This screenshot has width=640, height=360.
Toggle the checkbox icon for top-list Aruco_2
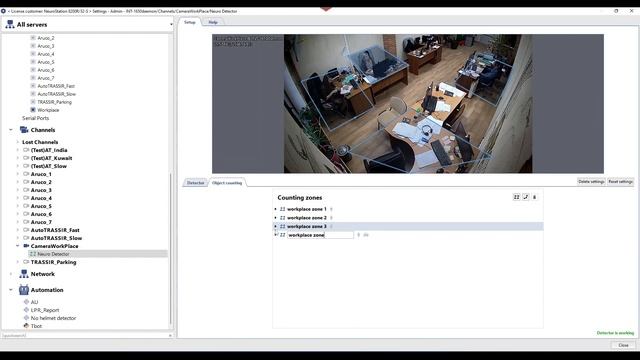[33, 38]
